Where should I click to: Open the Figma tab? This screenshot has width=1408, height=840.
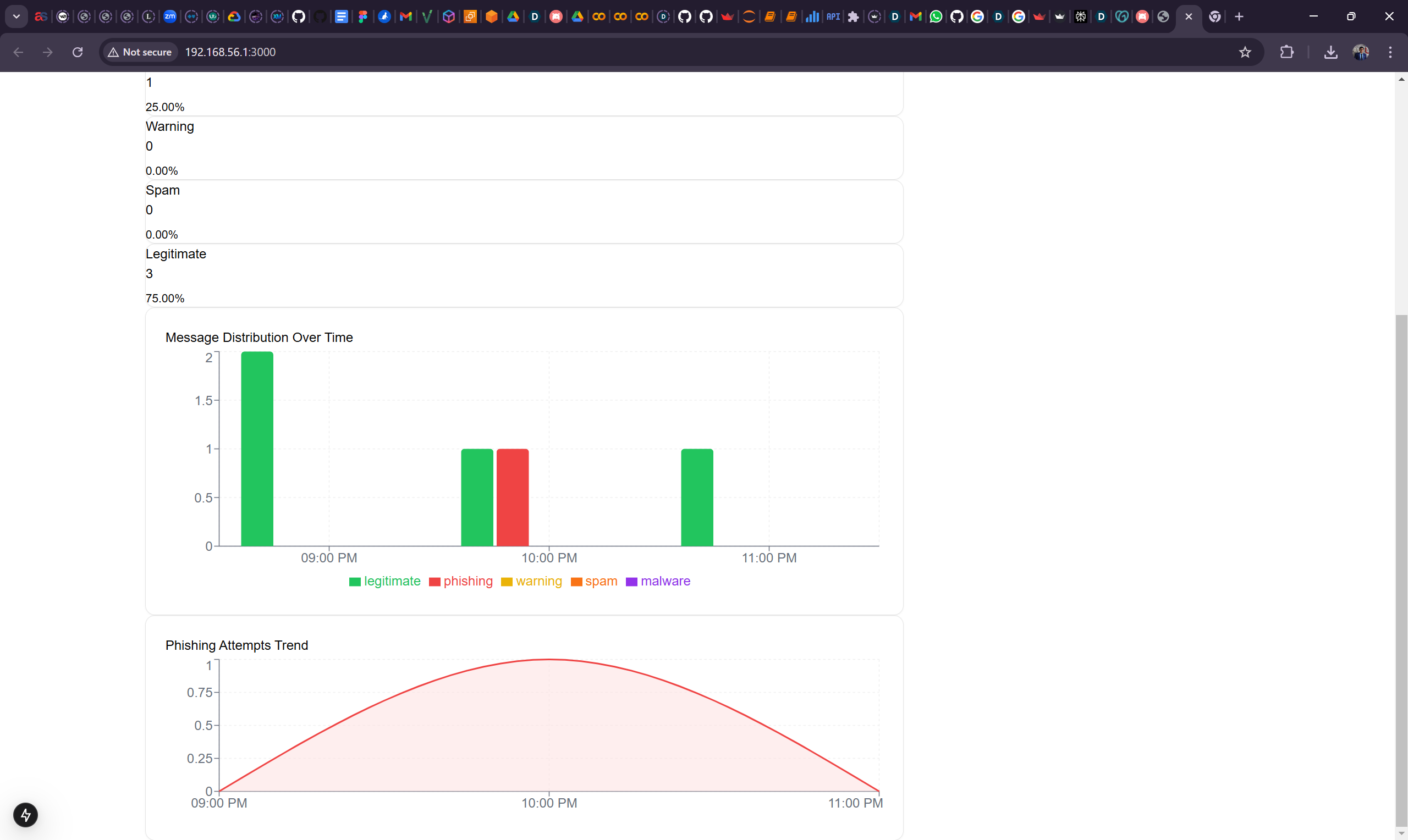coord(363,16)
